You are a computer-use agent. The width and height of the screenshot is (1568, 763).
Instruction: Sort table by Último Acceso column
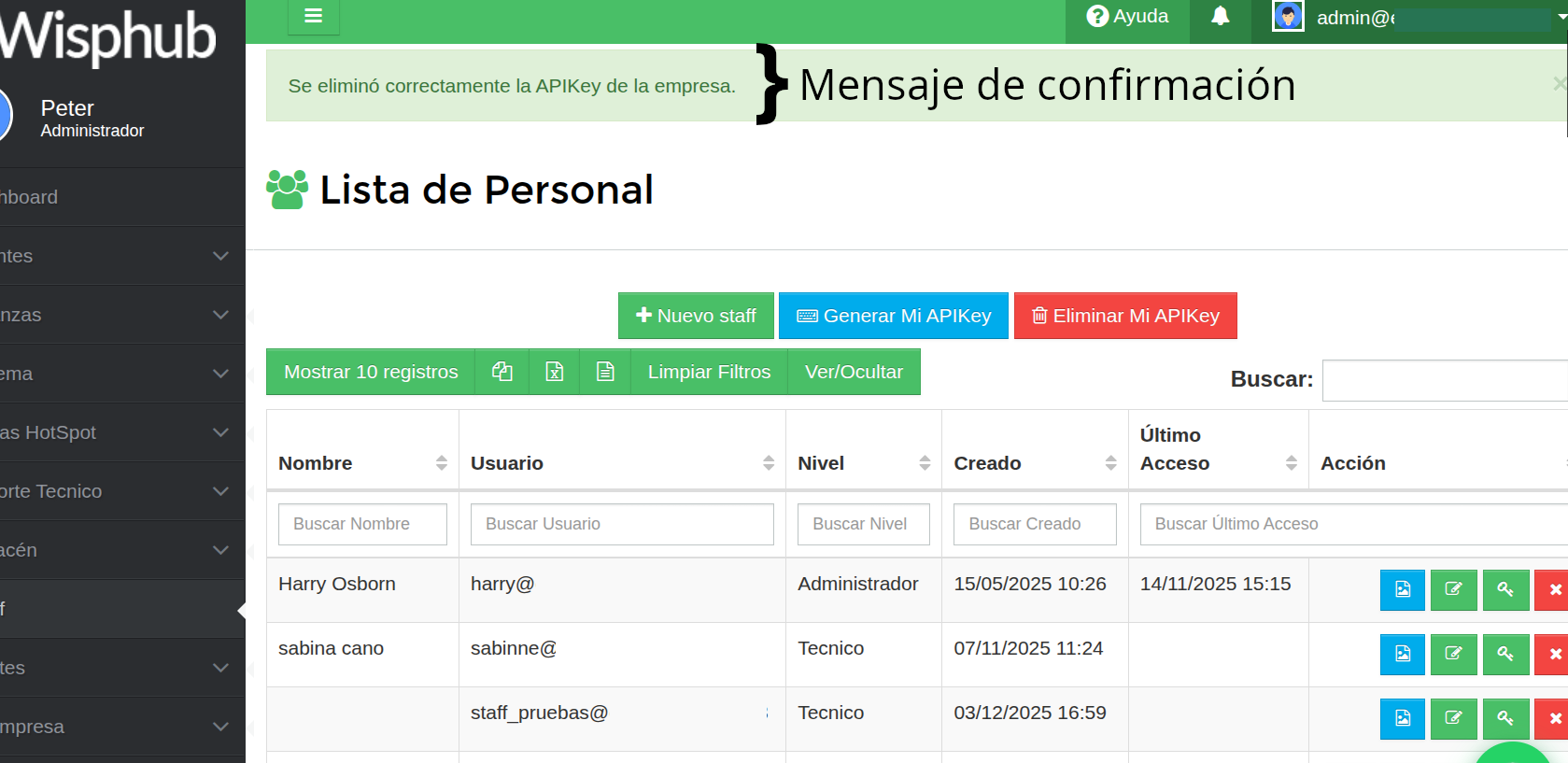[x=1219, y=449]
